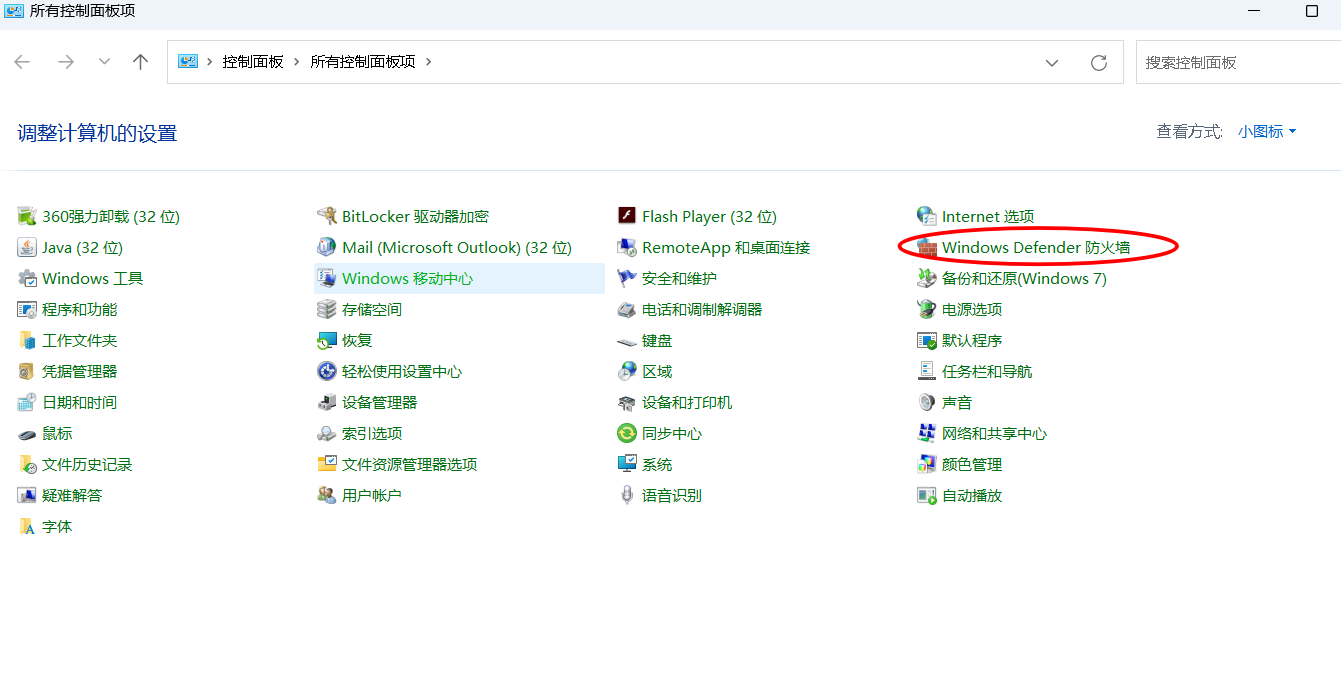Go back with the left arrow button

22,62
